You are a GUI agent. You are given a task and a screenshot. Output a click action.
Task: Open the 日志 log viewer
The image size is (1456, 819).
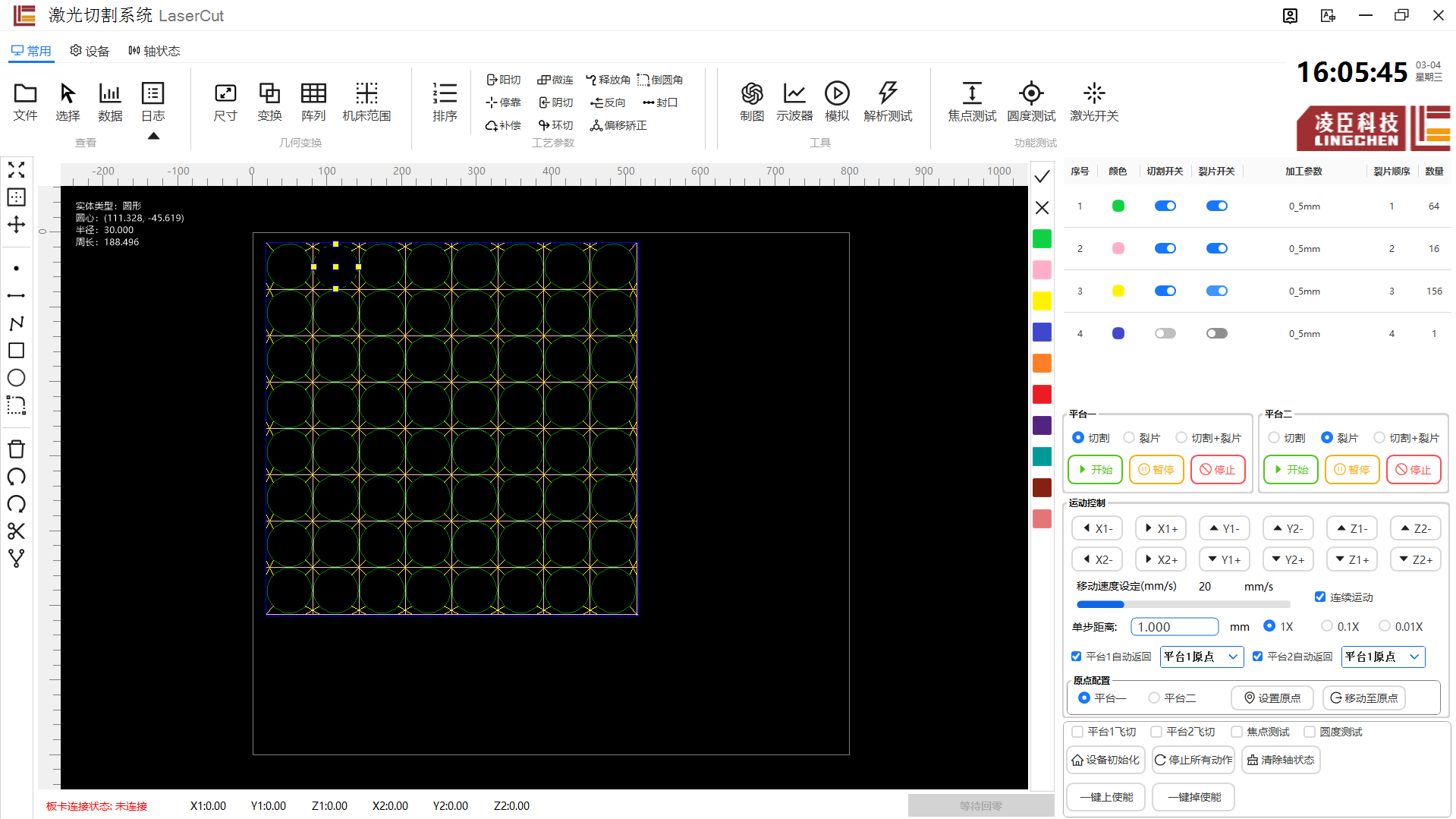pos(153,102)
